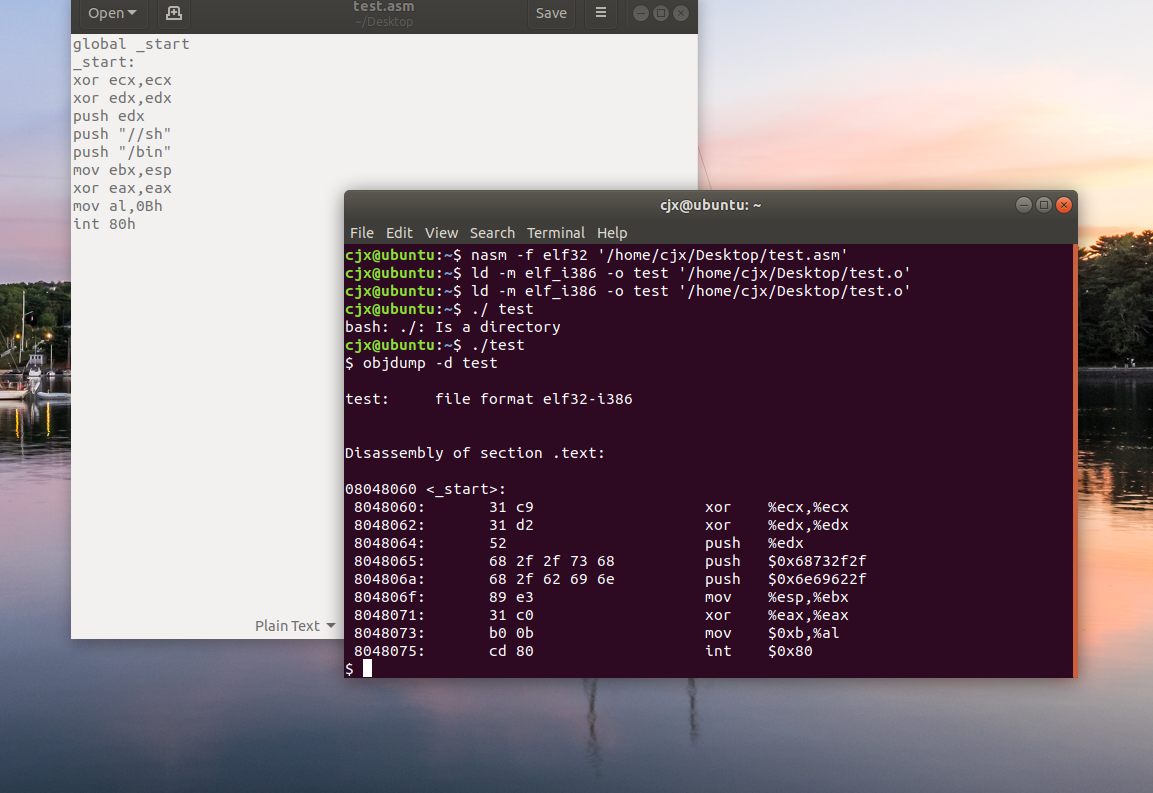
Task: Close the gedit text editor window
Action: (681, 13)
